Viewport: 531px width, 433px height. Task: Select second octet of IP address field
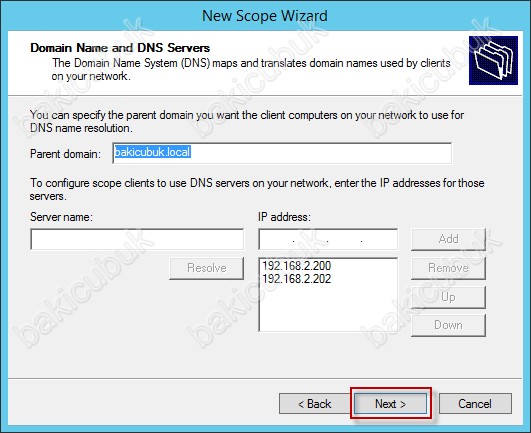pyautogui.click(x=311, y=240)
